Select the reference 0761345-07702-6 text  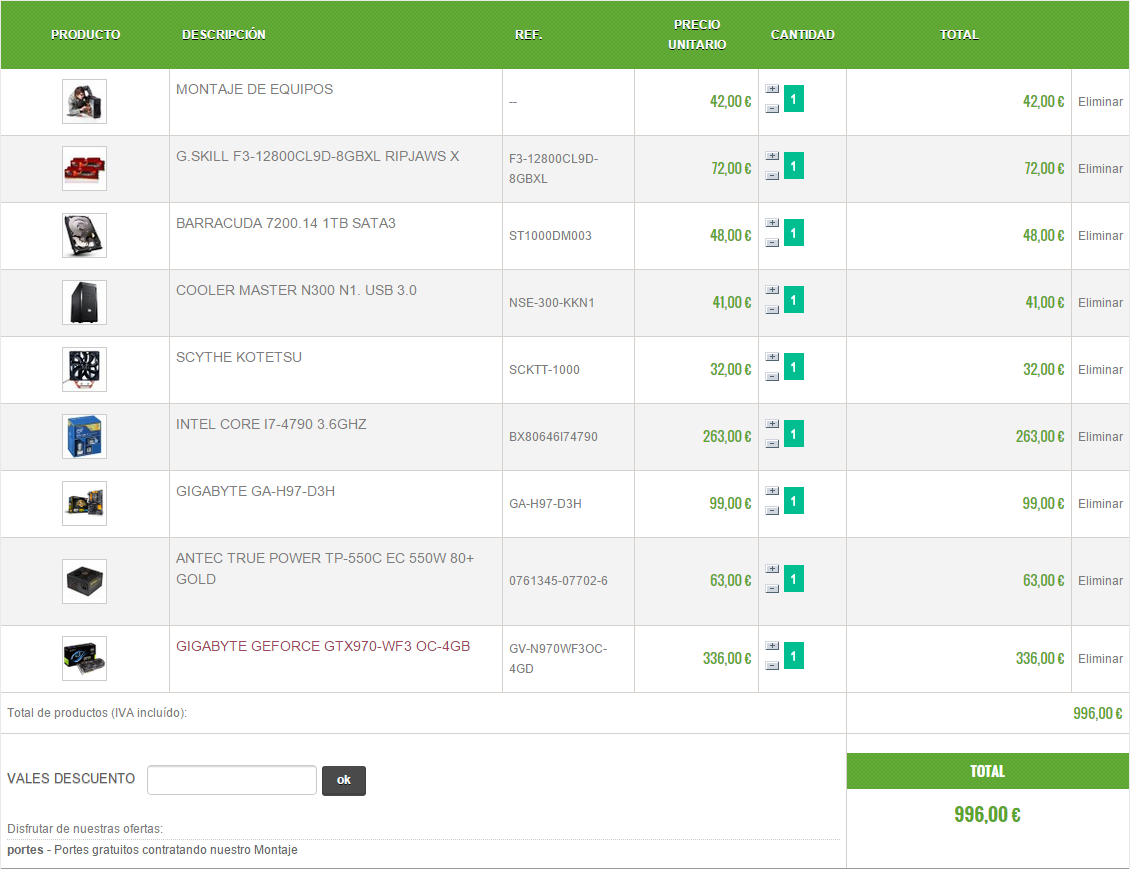558,581
